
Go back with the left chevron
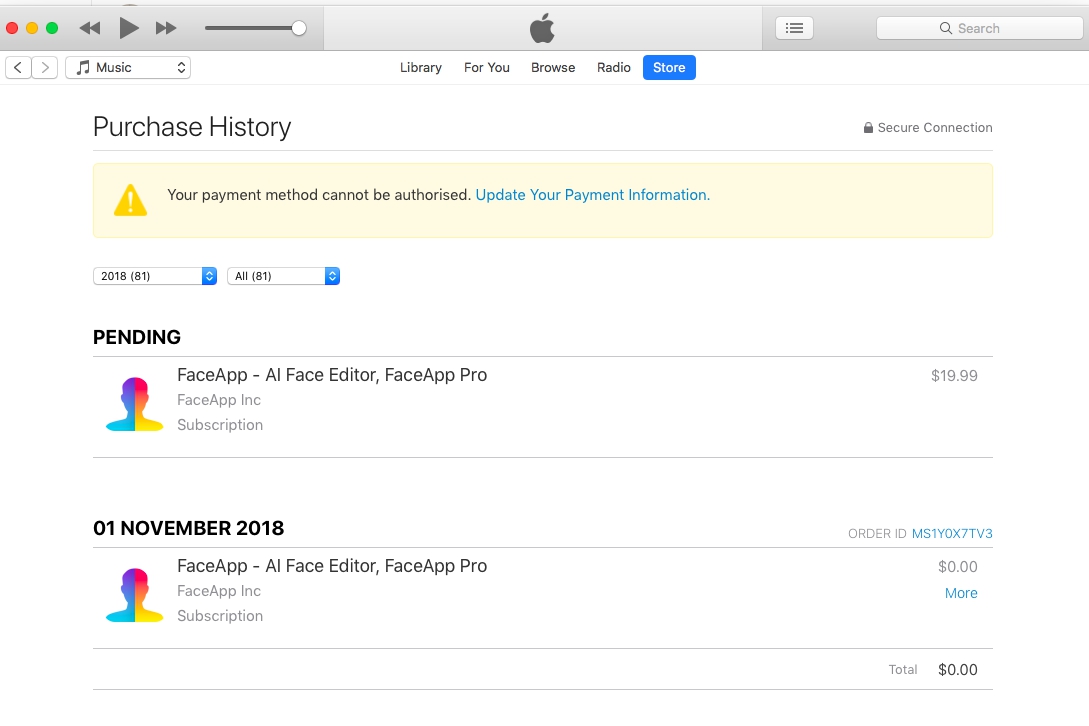click(18, 67)
